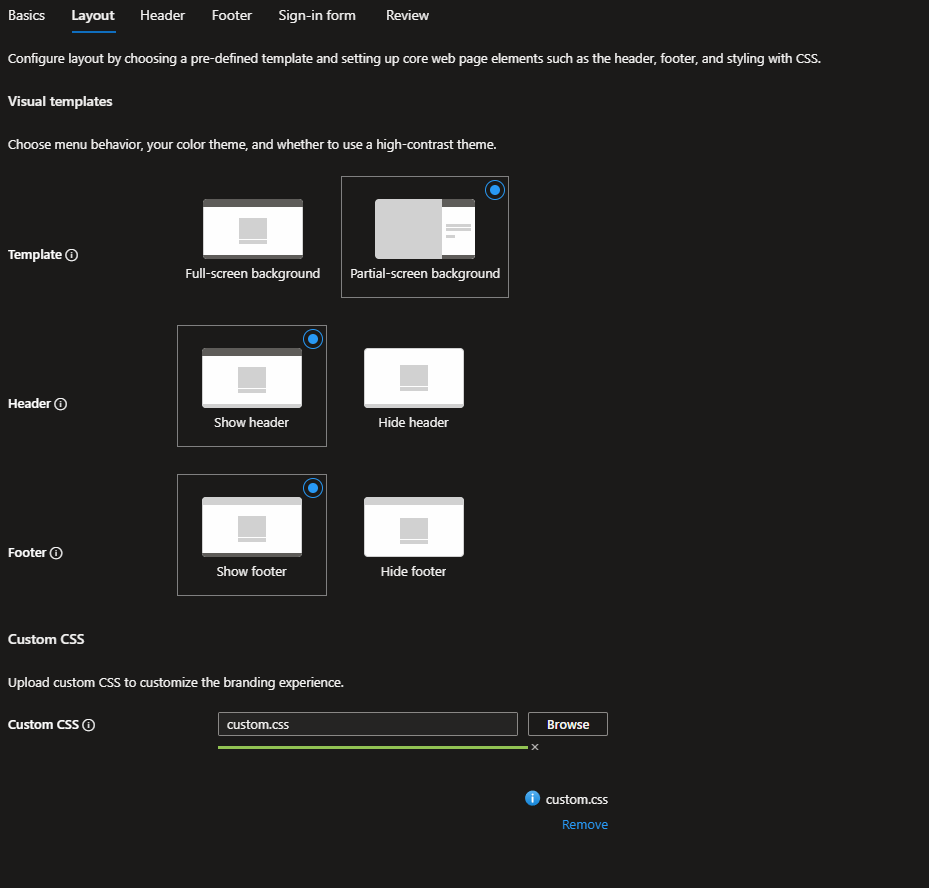Focus the custom.css file name field
This screenshot has width=929, height=888.
[368, 724]
